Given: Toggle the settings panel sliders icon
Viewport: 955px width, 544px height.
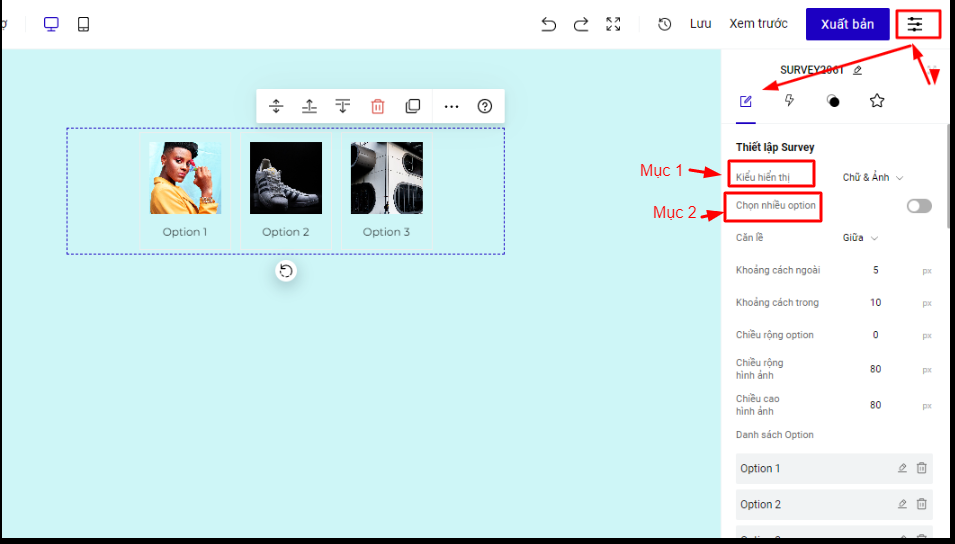Looking at the screenshot, I should click(x=915, y=24).
